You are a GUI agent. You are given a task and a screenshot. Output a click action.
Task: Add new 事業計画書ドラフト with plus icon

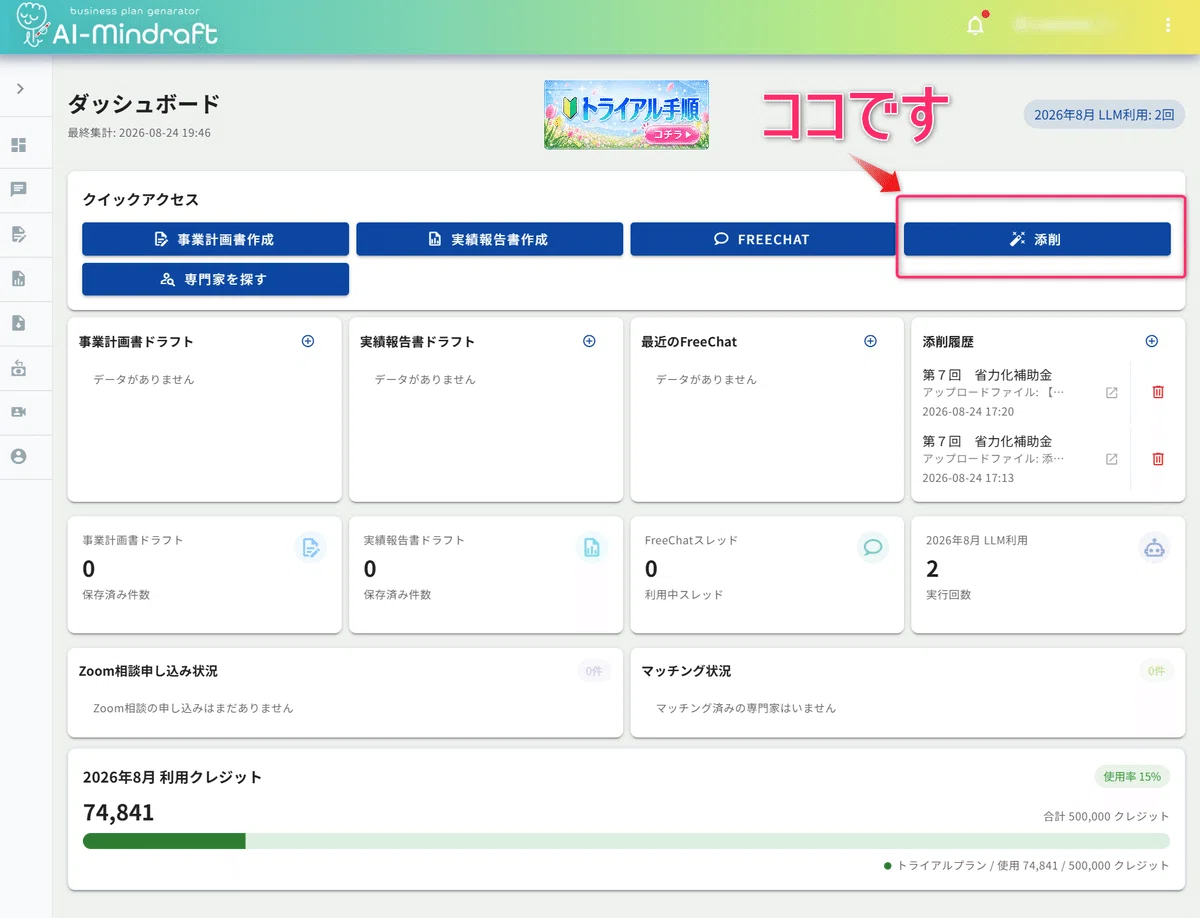(x=308, y=341)
